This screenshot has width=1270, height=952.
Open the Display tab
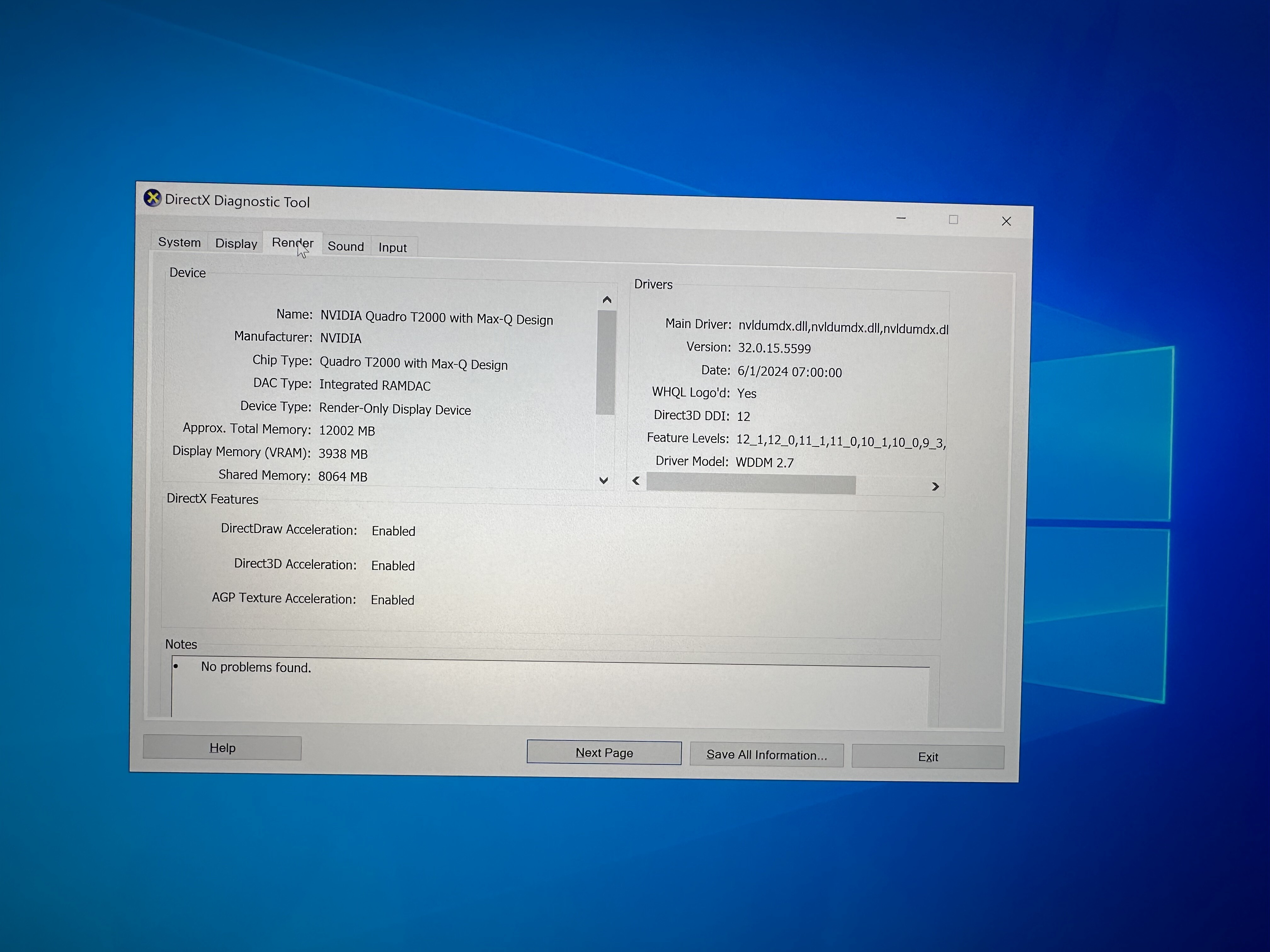point(236,243)
